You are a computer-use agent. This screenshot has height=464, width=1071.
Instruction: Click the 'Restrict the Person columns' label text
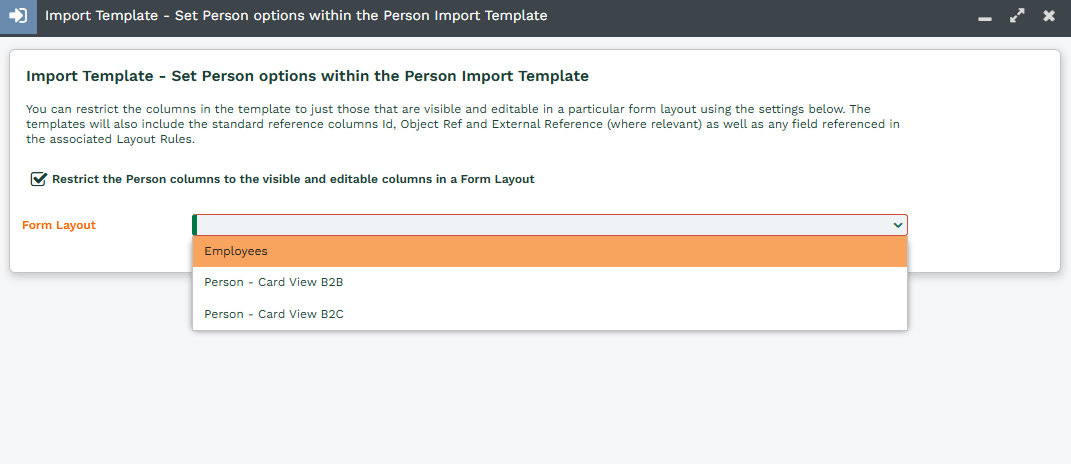click(x=293, y=179)
